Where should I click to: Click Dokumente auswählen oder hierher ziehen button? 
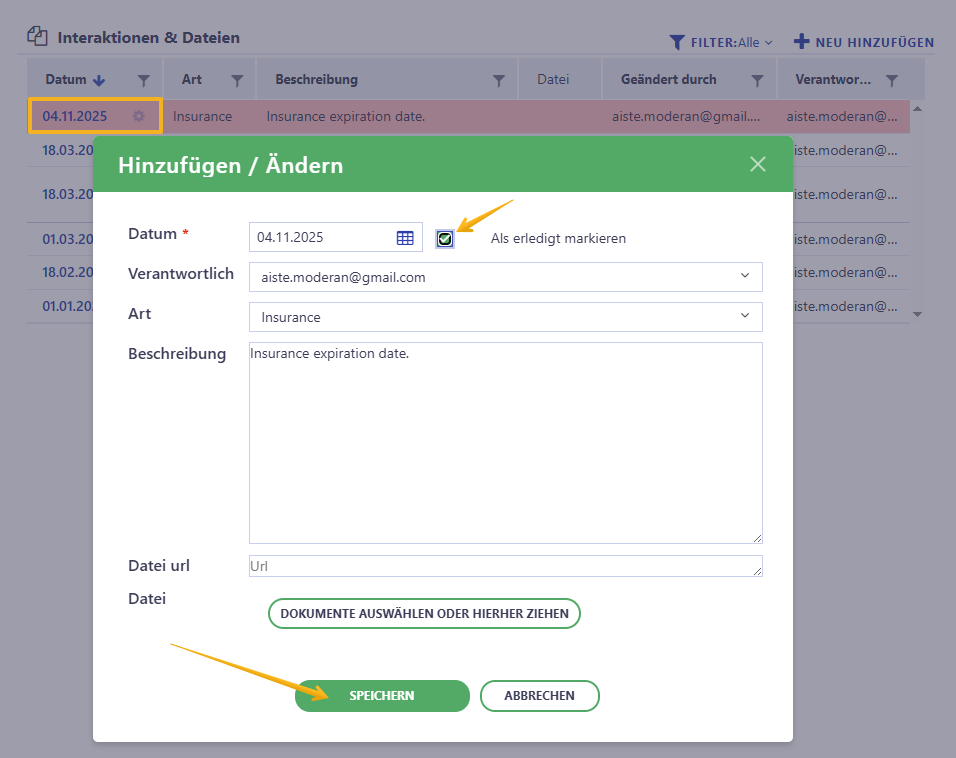(424, 613)
